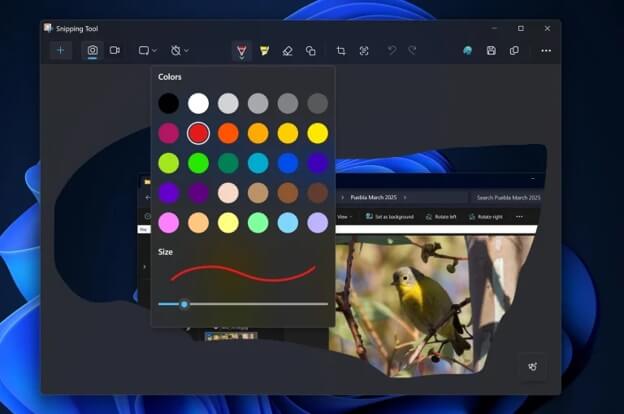This screenshot has width=624, height=414.
Task: Choose the royal blue swatch
Action: pyautogui.click(x=288, y=163)
